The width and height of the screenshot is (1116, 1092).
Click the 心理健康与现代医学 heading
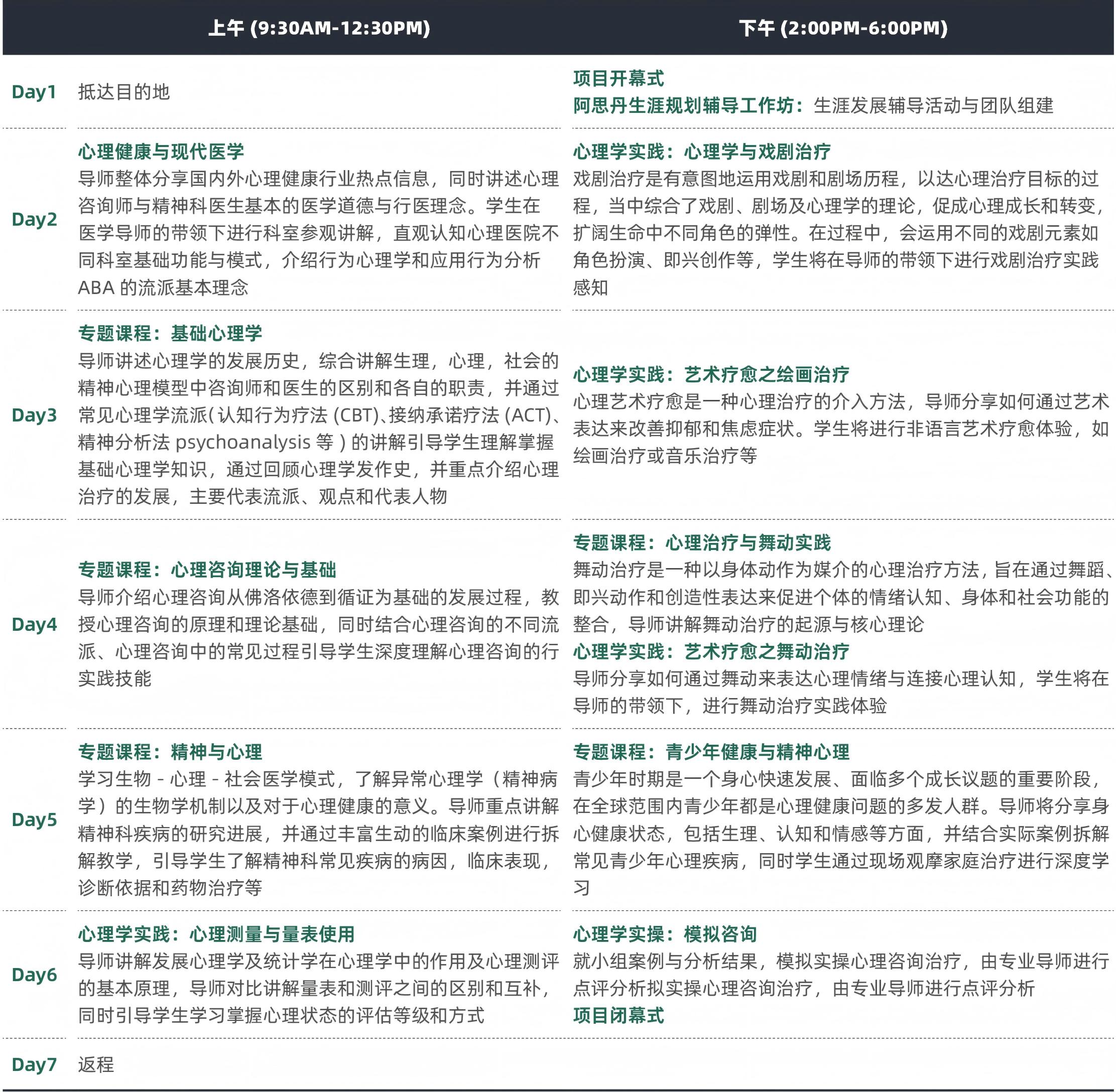point(161,152)
